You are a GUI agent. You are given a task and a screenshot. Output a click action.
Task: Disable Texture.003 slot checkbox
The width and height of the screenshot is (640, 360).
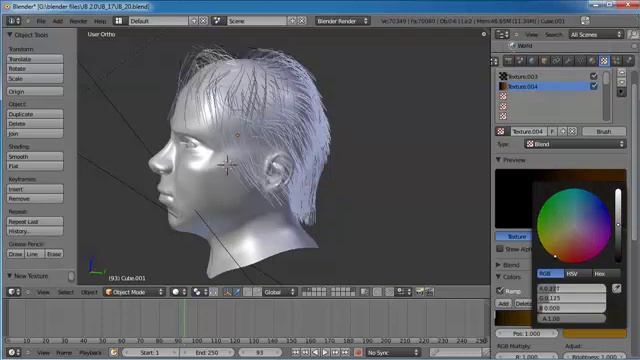pos(594,76)
